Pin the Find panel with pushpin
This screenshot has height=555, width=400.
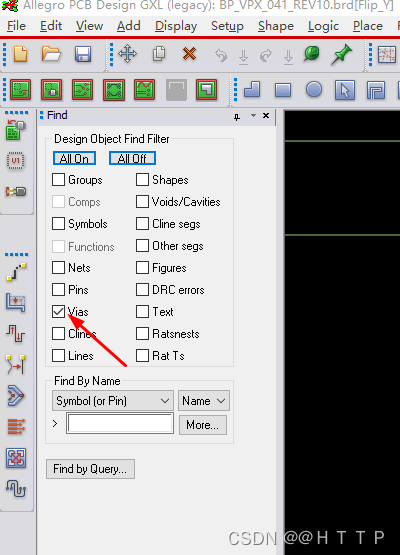[x=237, y=116]
